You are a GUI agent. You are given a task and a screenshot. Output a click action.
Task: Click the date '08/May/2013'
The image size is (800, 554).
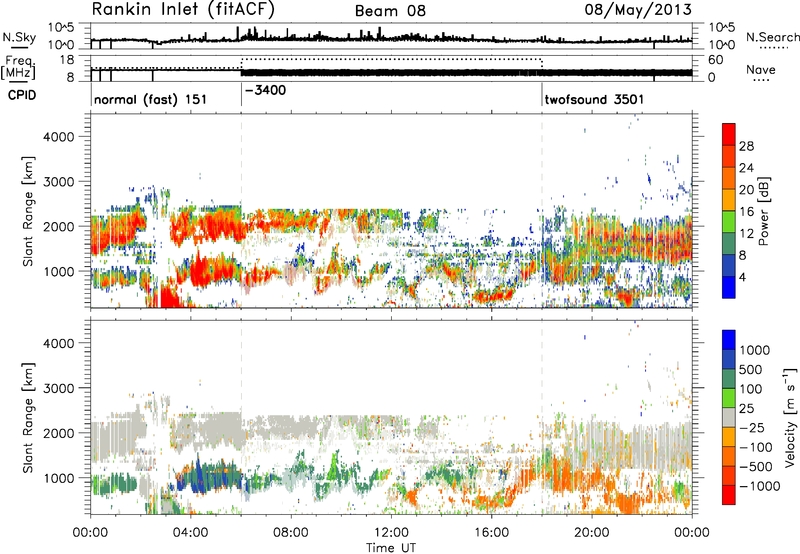(x=638, y=9)
